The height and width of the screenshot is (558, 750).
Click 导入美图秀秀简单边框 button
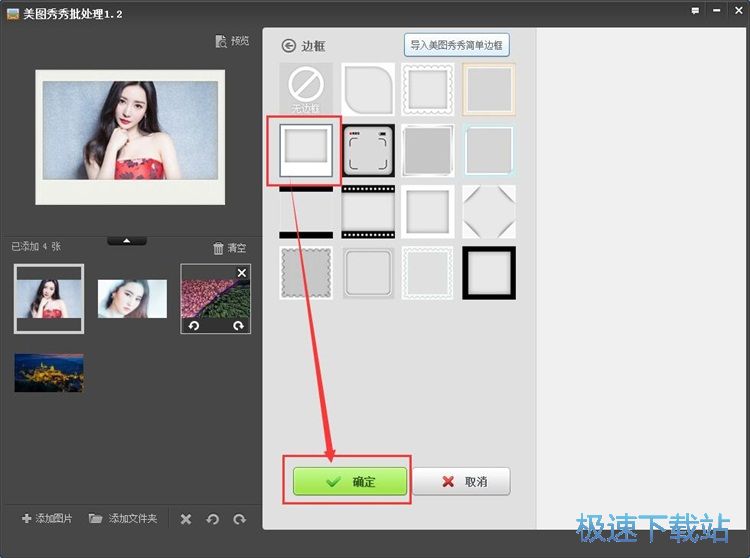457,45
